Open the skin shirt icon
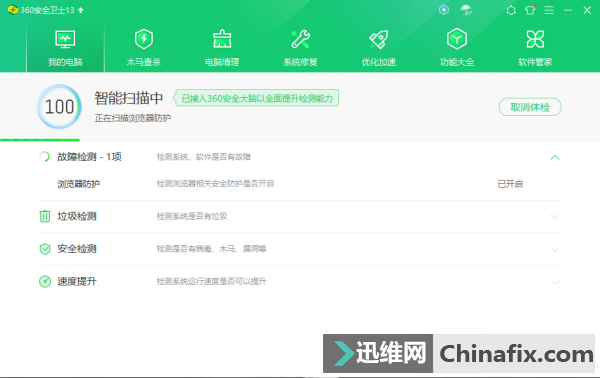Viewport: 600px width, 378px height. (x=530, y=10)
